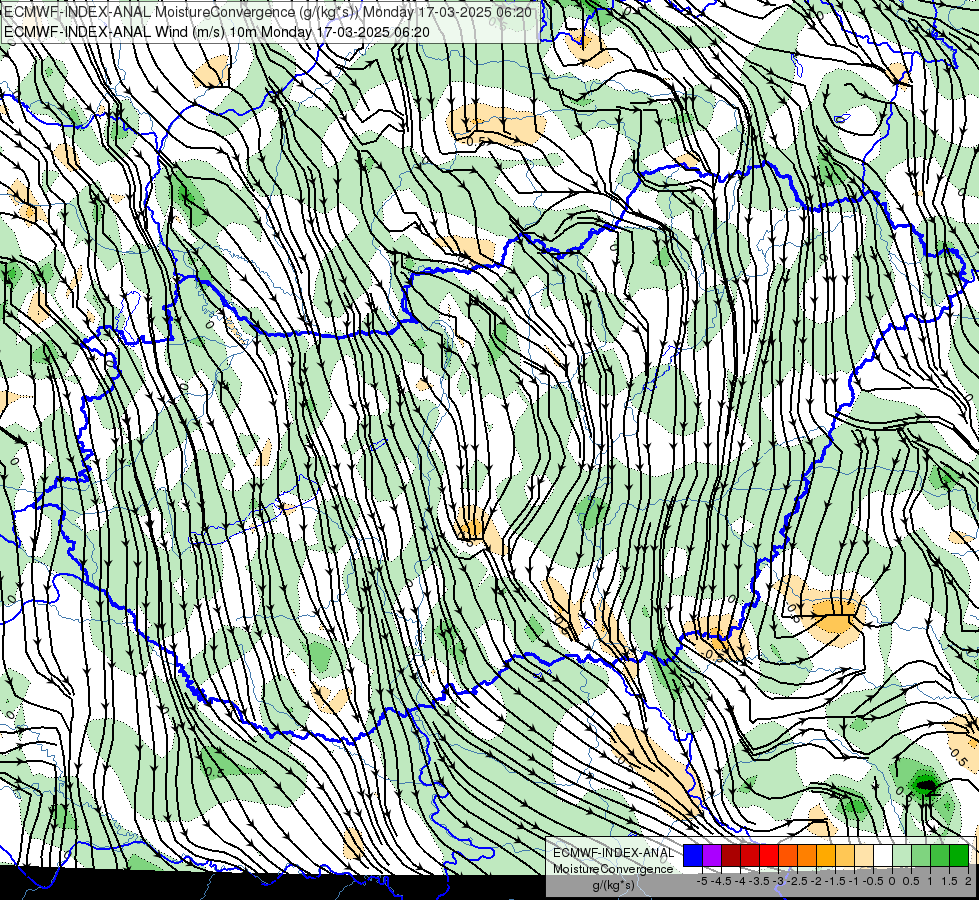Select the palest green swatch between 0 and 0.5
The height and width of the screenshot is (900, 979).
click(902, 856)
